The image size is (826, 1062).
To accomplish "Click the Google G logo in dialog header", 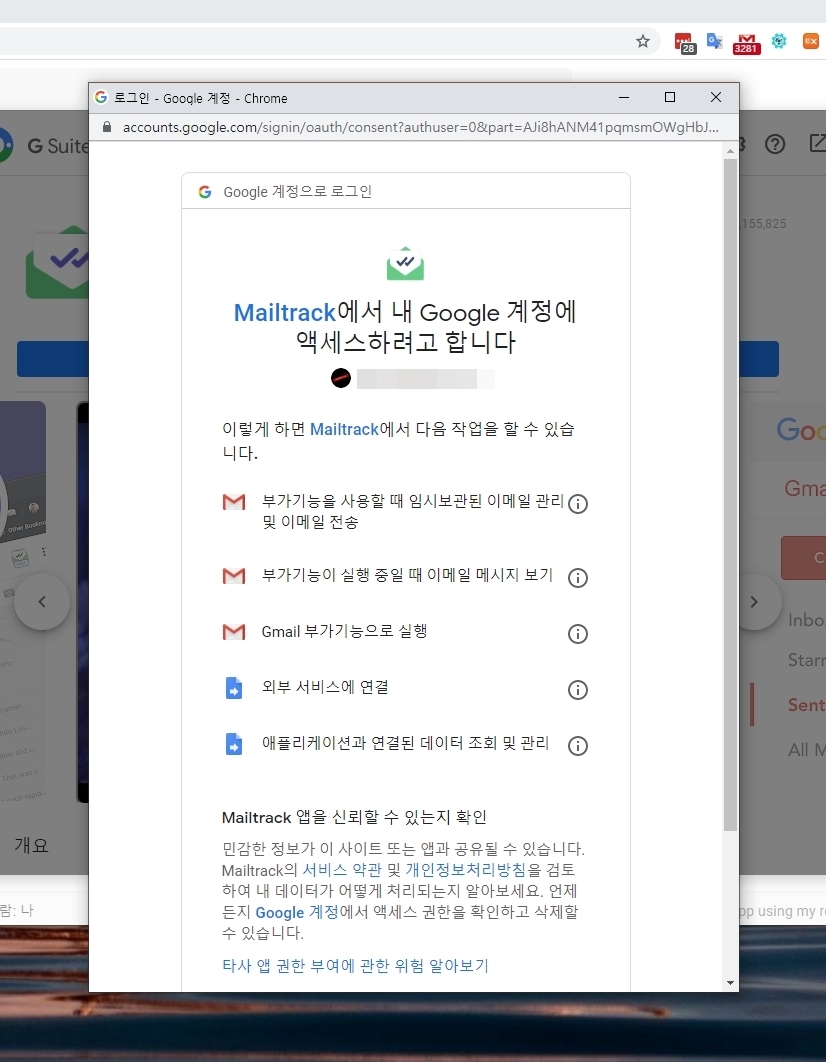I will tap(204, 192).
